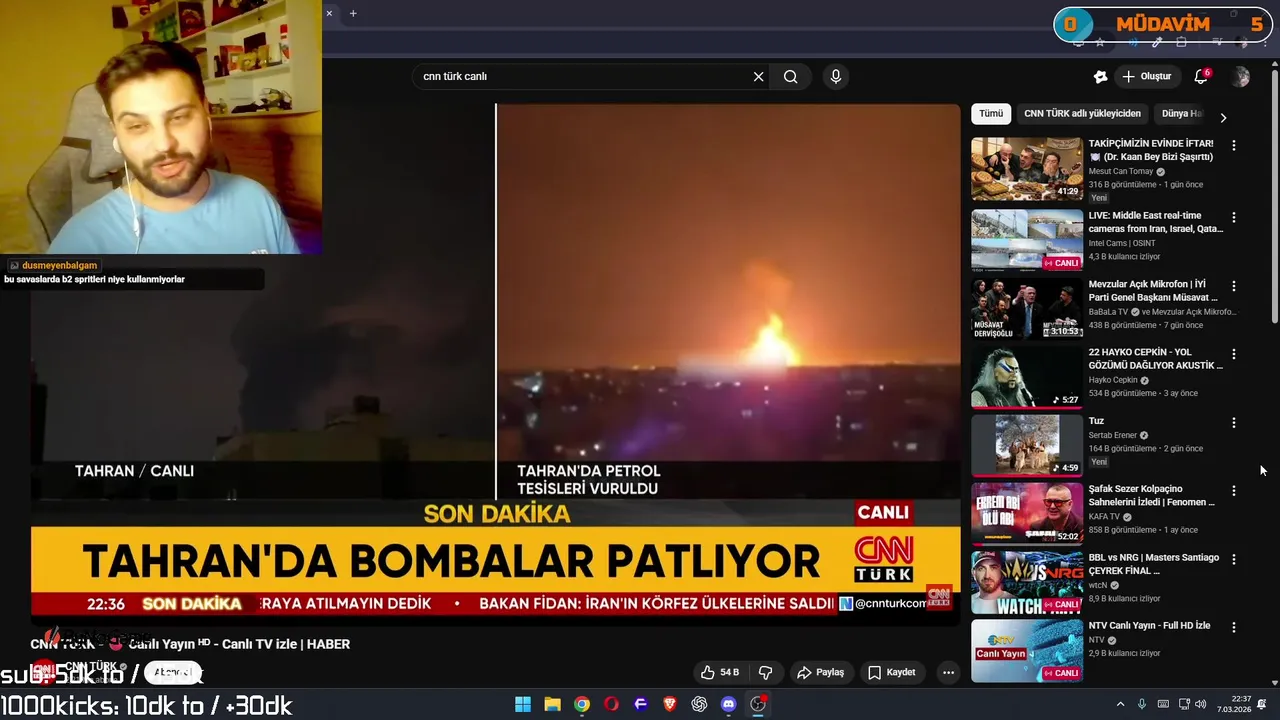
Task: Open ChatGPT app from the taskbar
Action: click(x=699, y=704)
